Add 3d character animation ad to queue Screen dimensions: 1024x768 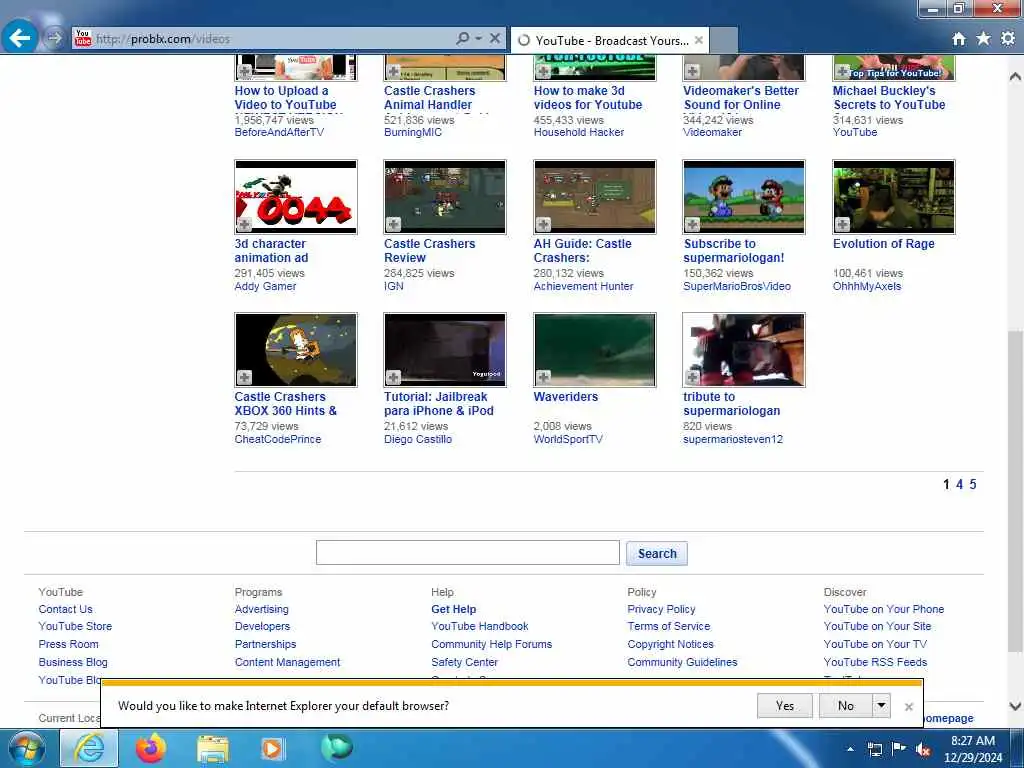[244, 224]
